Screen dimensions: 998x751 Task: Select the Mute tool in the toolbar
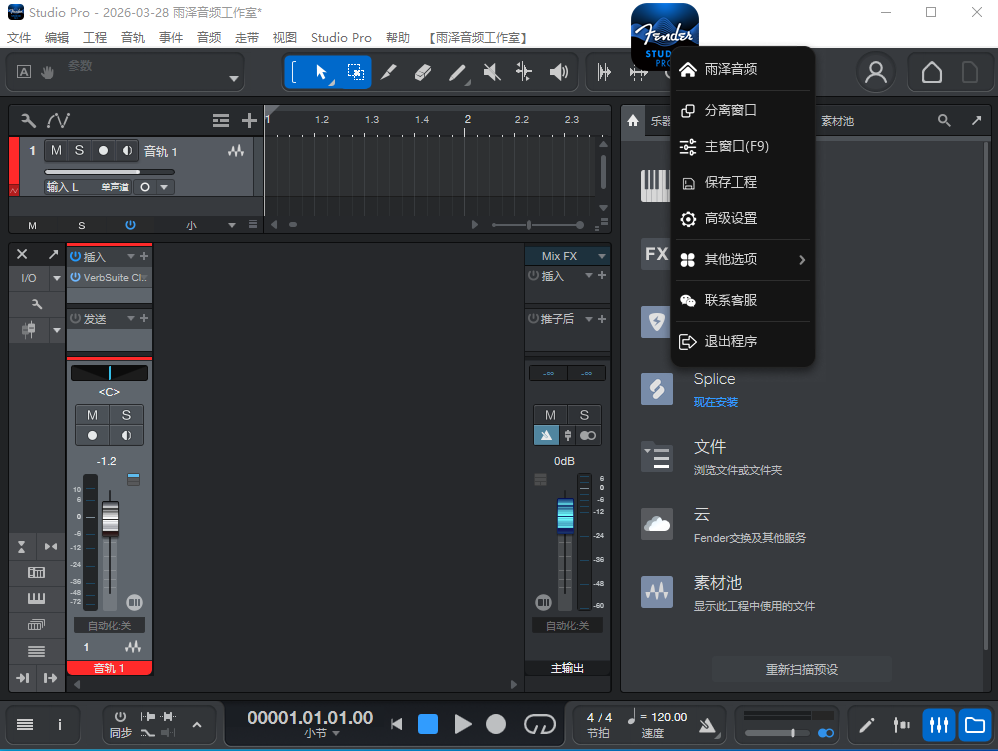click(491, 72)
